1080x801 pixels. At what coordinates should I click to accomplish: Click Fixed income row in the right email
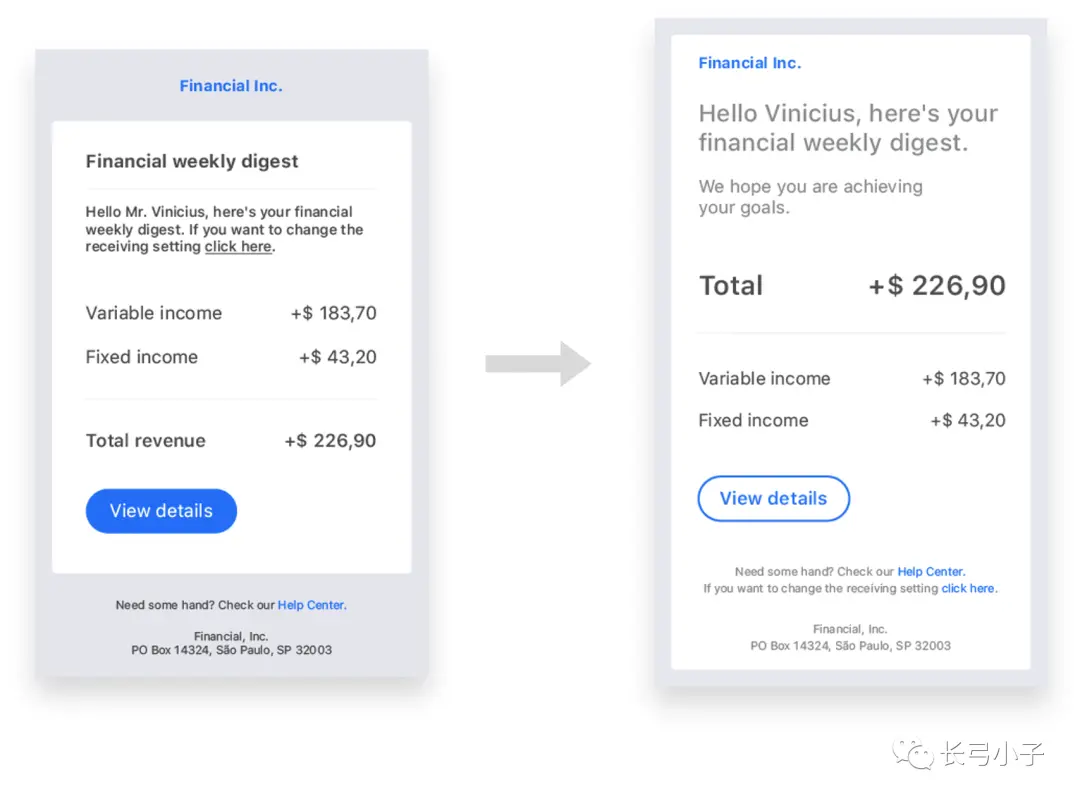(852, 420)
